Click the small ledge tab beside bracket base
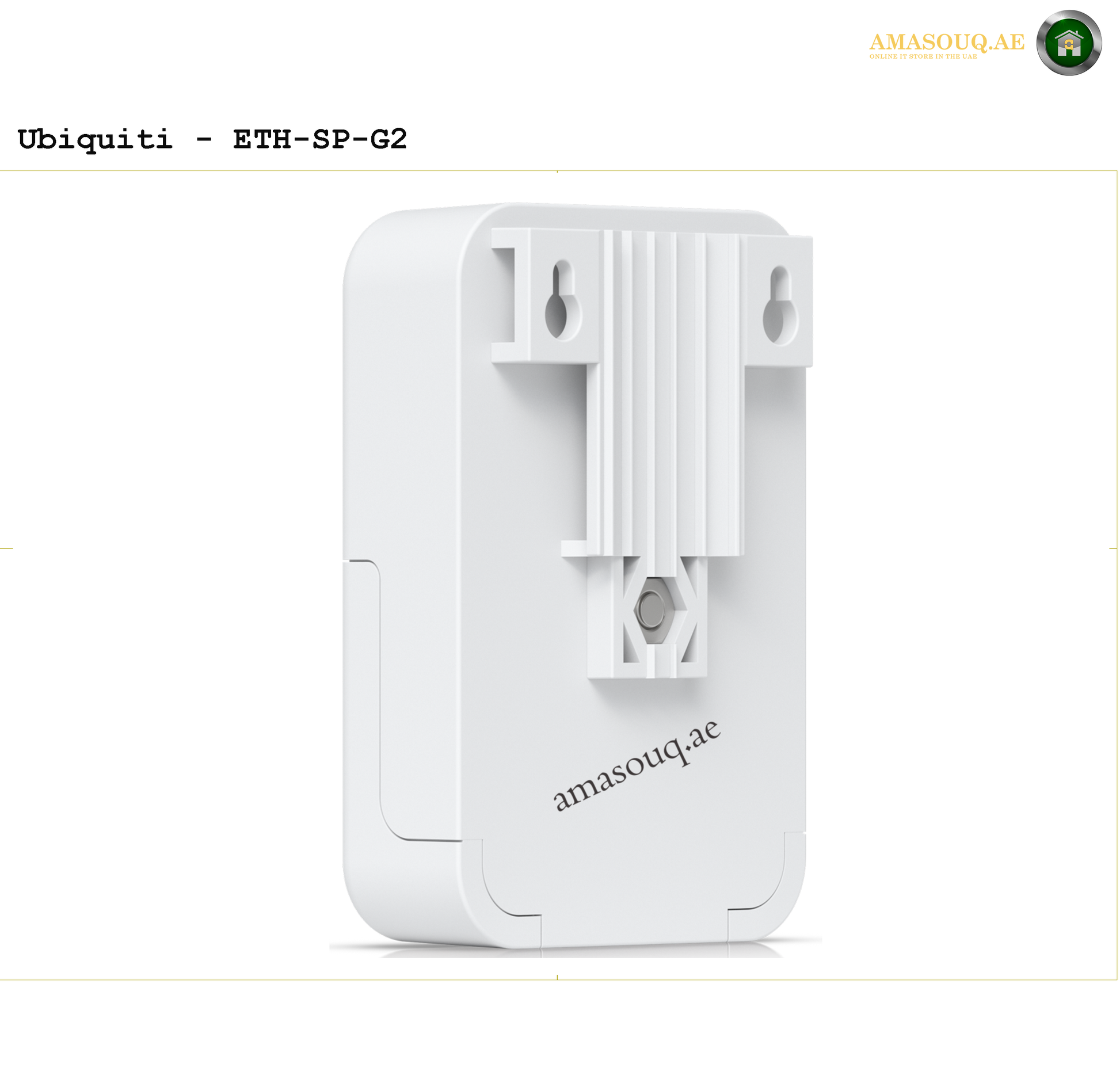 [x=574, y=548]
